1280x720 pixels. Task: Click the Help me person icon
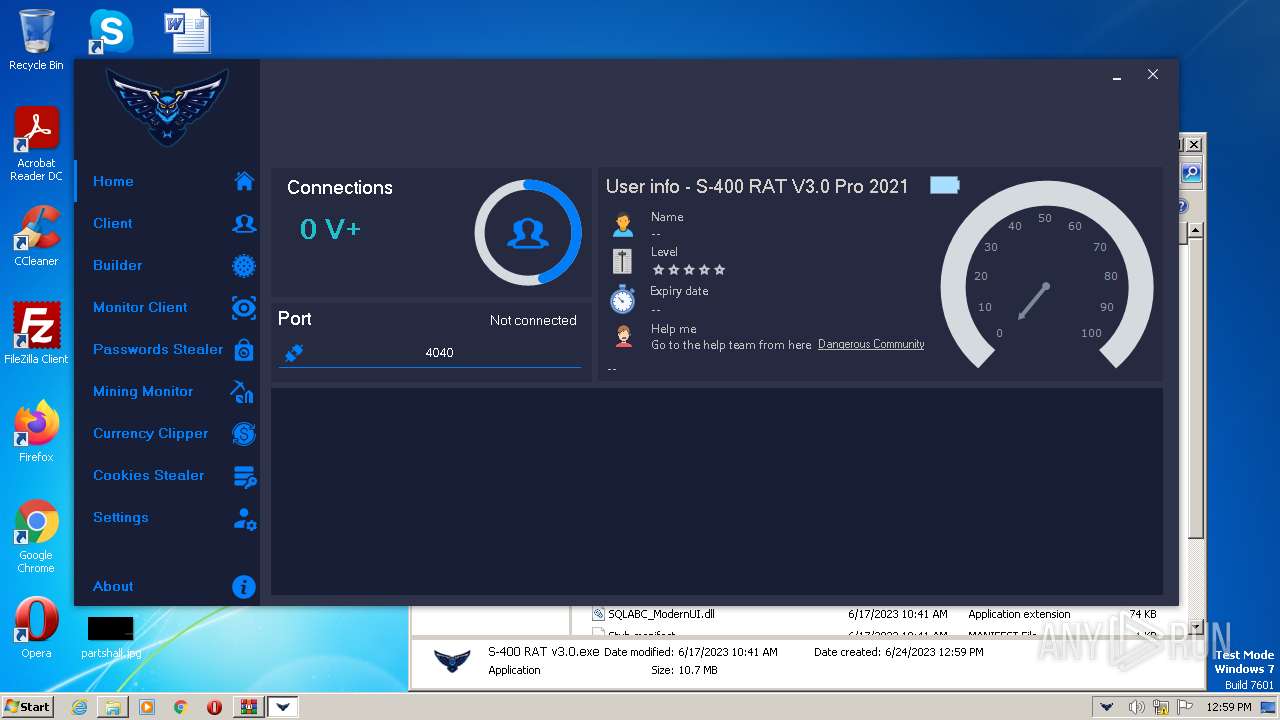(x=624, y=336)
